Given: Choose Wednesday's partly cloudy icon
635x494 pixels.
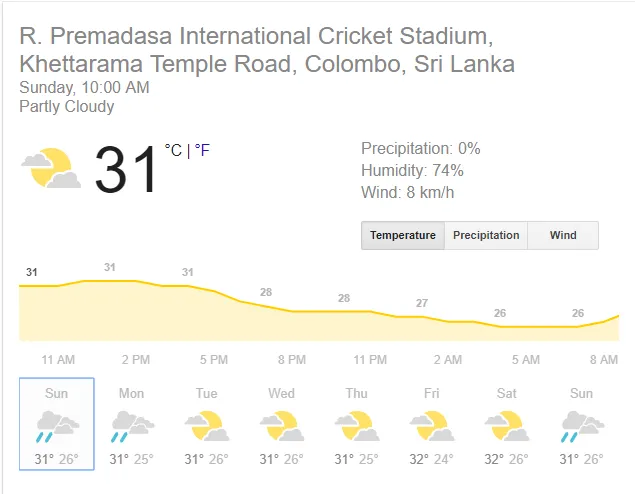Looking at the screenshot, I should pyautogui.click(x=282, y=426).
